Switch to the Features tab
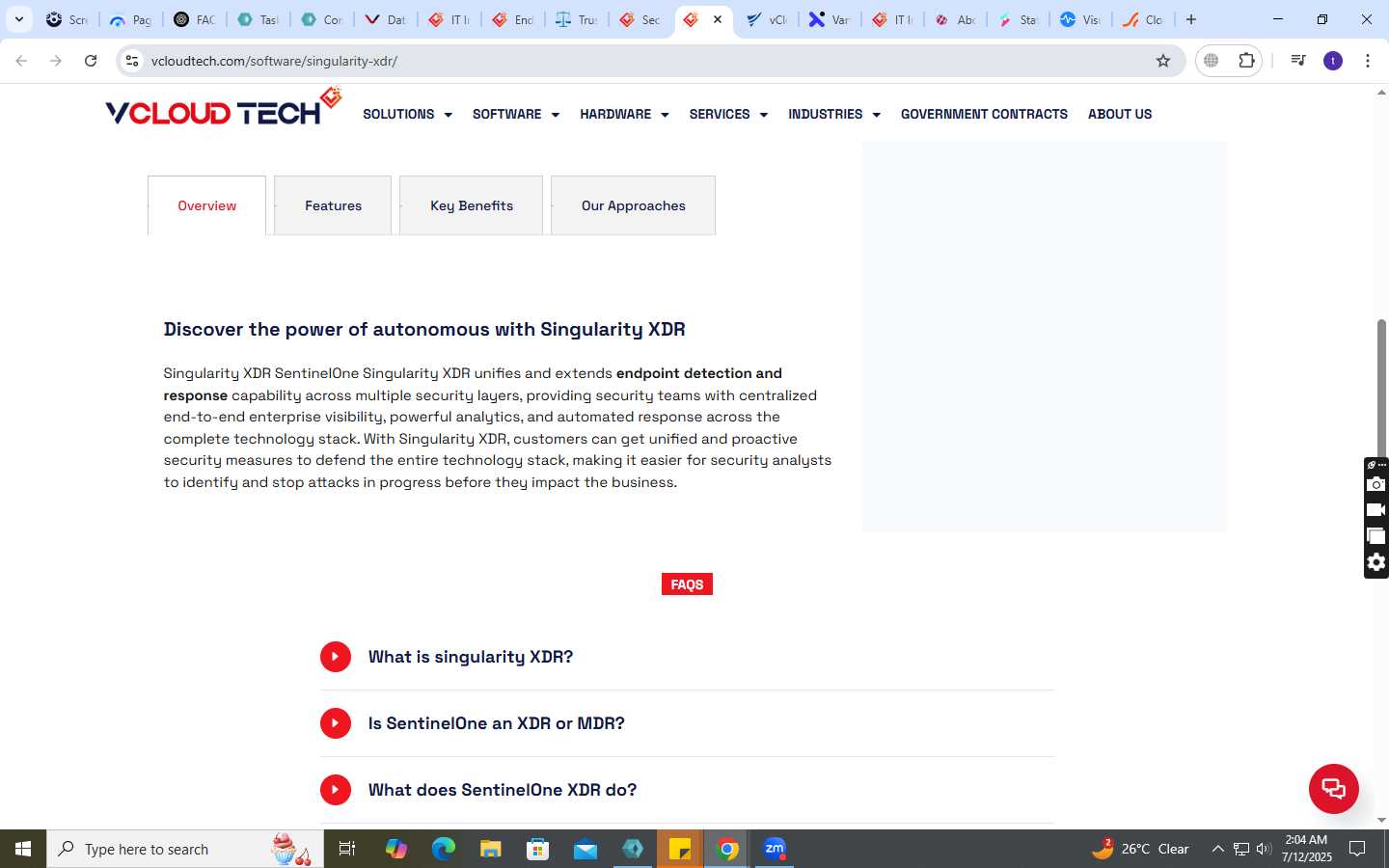This screenshot has width=1389, height=868. pyautogui.click(x=333, y=205)
